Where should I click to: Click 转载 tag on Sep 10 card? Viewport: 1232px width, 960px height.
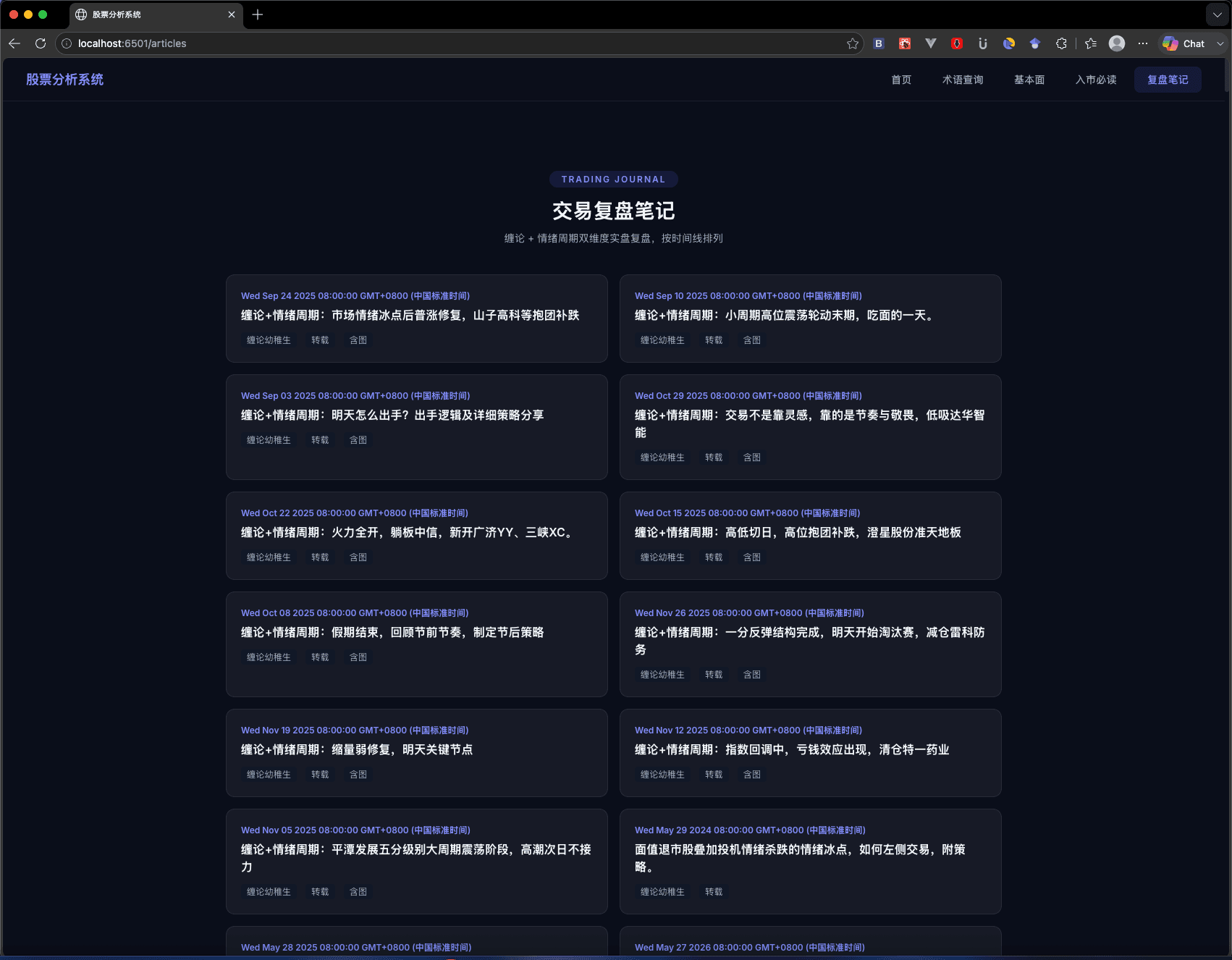coord(714,340)
